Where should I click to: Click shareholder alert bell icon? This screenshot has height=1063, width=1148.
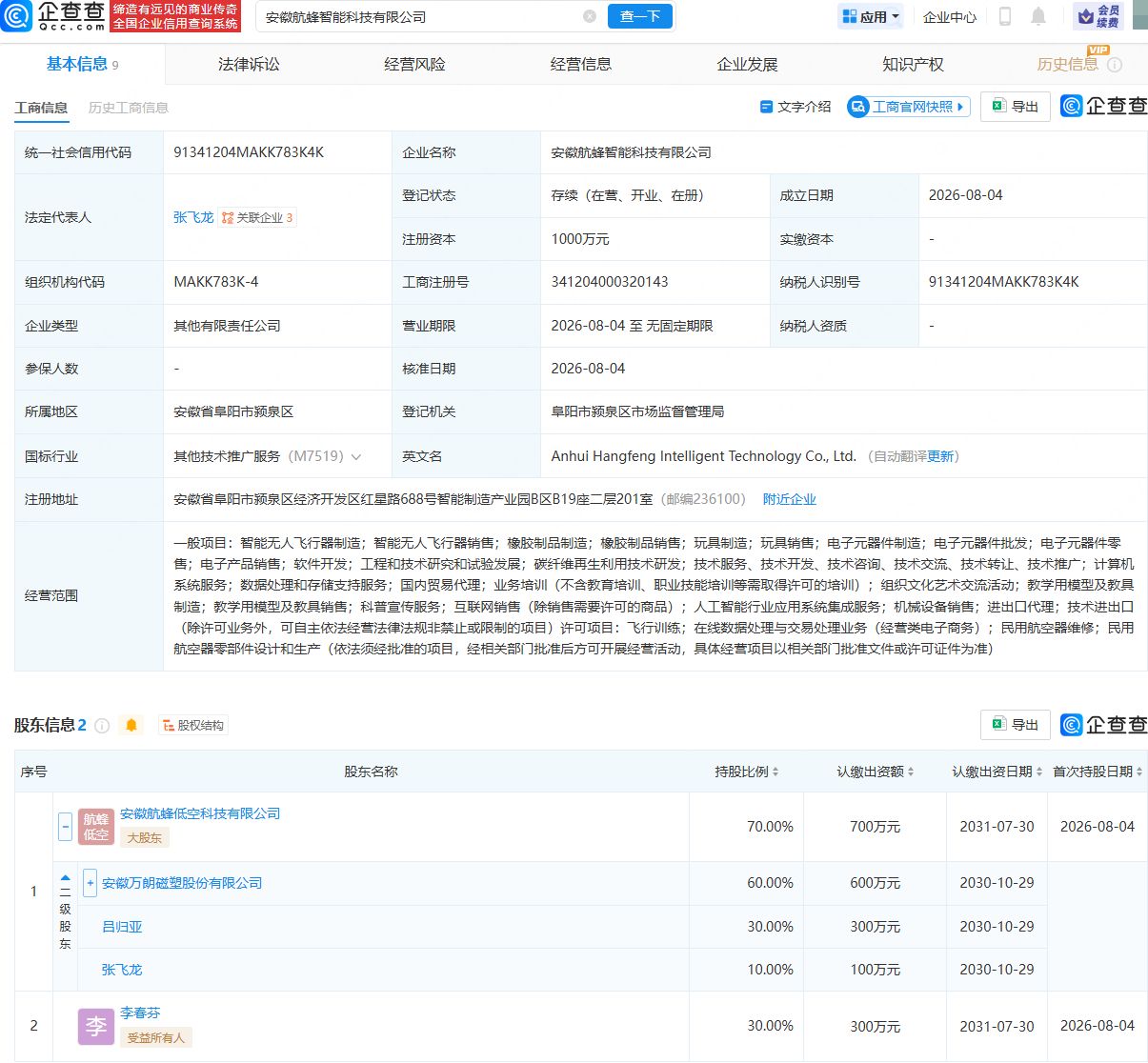[131, 726]
